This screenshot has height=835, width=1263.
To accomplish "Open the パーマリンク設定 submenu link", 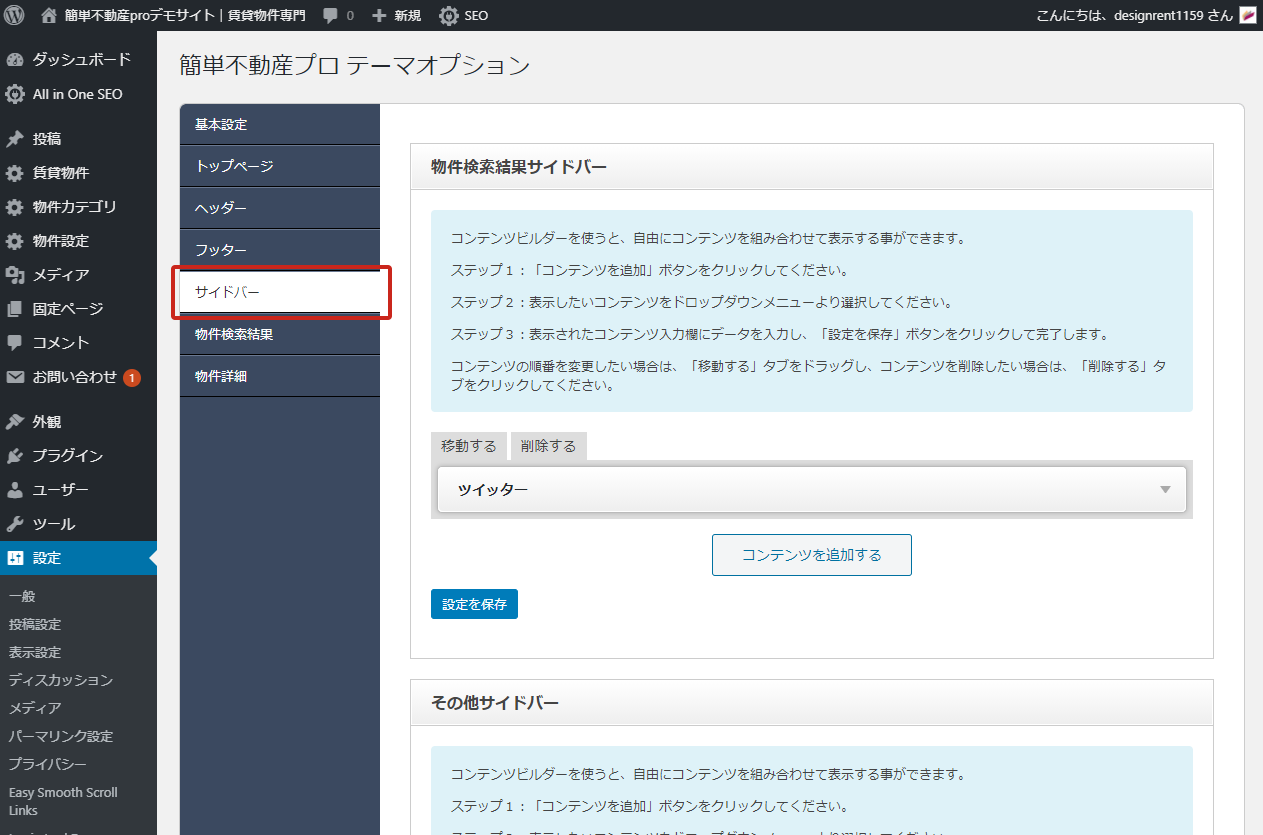I will click(61, 736).
